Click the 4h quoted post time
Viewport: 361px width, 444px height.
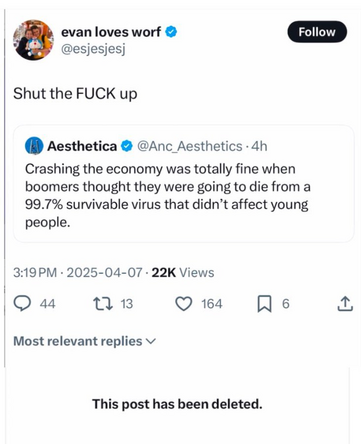coord(259,146)
